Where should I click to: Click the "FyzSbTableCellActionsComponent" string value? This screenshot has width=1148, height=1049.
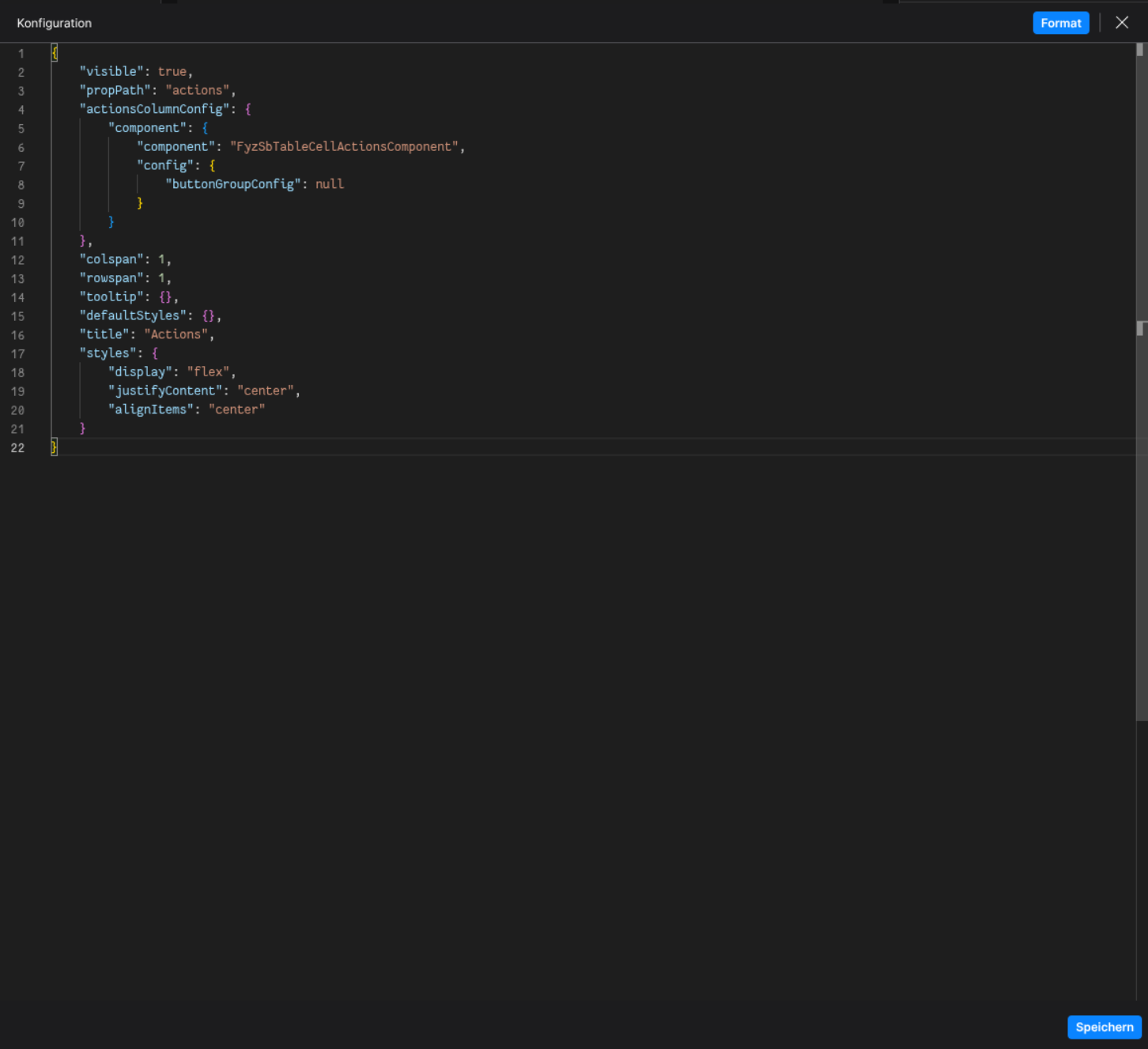pyautogui.click(x=344, y=146)
